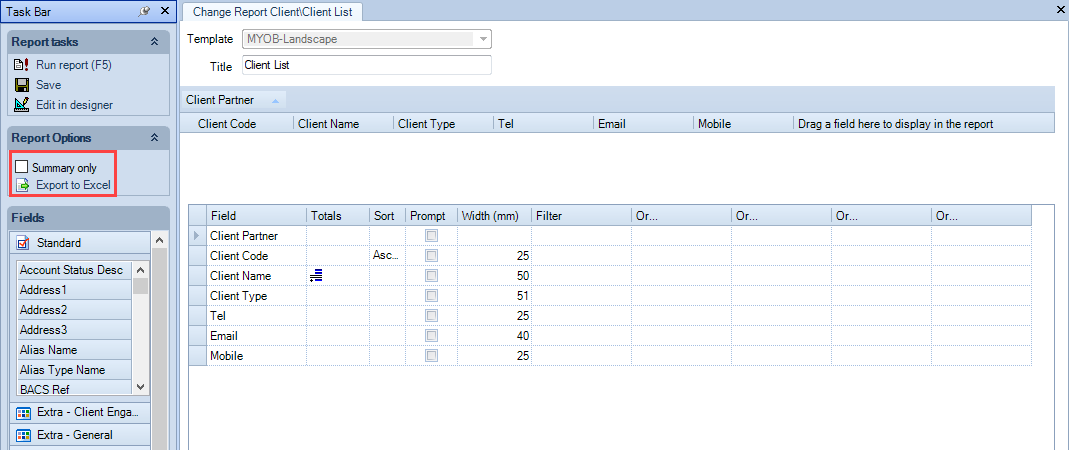Toggle Client Partner group sort arrow

click(275, 100)
